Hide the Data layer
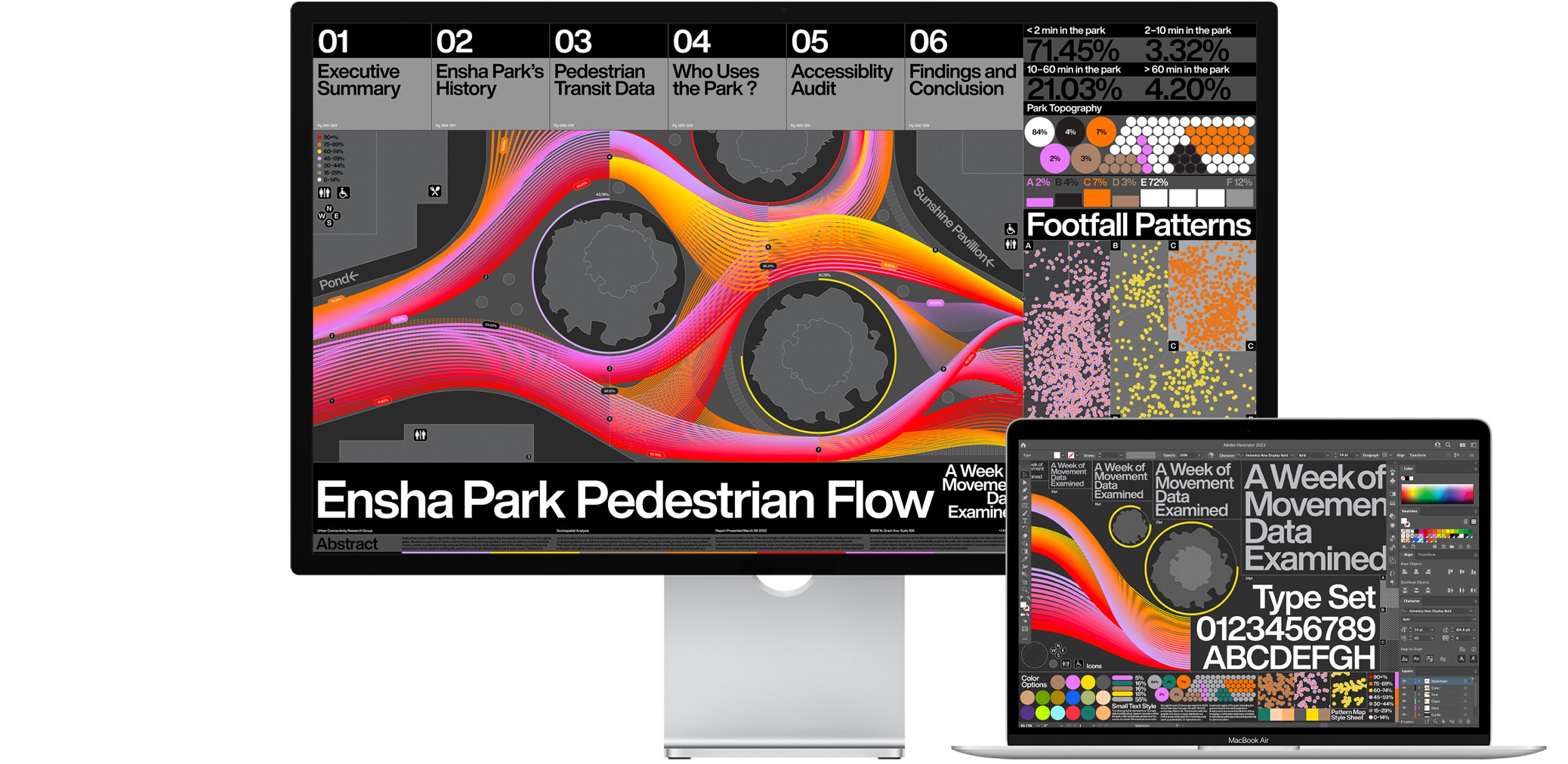This screenshot has height=764, width=1568. [x=1404, y=708]
